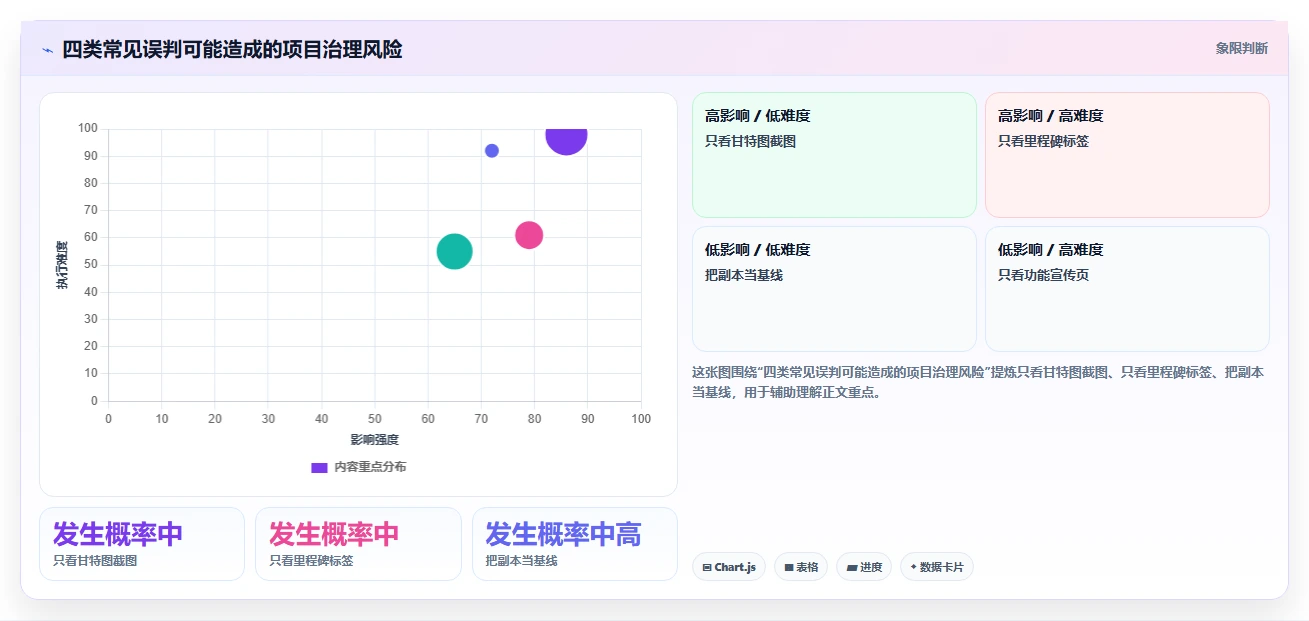Open the 高影响 / 高难度 quadrant card
The height and width of the screenshot is (621, 1309).
[x=1127, y=155]
